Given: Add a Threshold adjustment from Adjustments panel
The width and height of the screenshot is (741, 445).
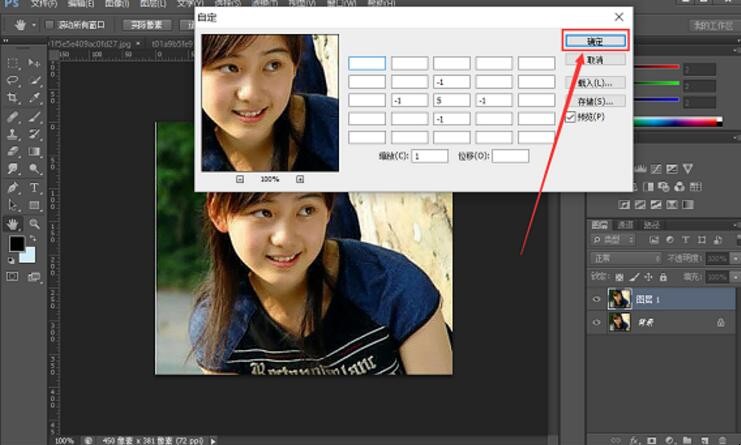Looking at the screenshot, I should (656, 205).
